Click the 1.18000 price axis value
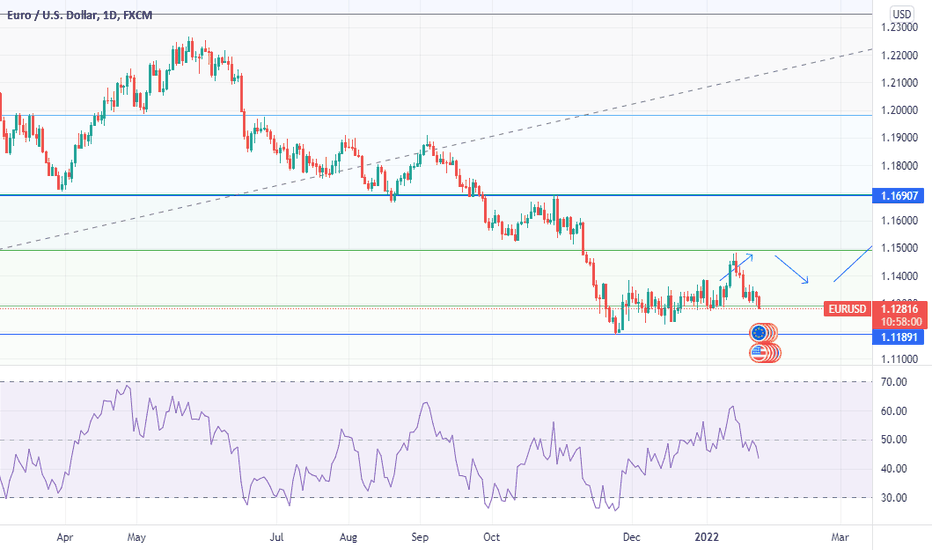 point(899,165)
